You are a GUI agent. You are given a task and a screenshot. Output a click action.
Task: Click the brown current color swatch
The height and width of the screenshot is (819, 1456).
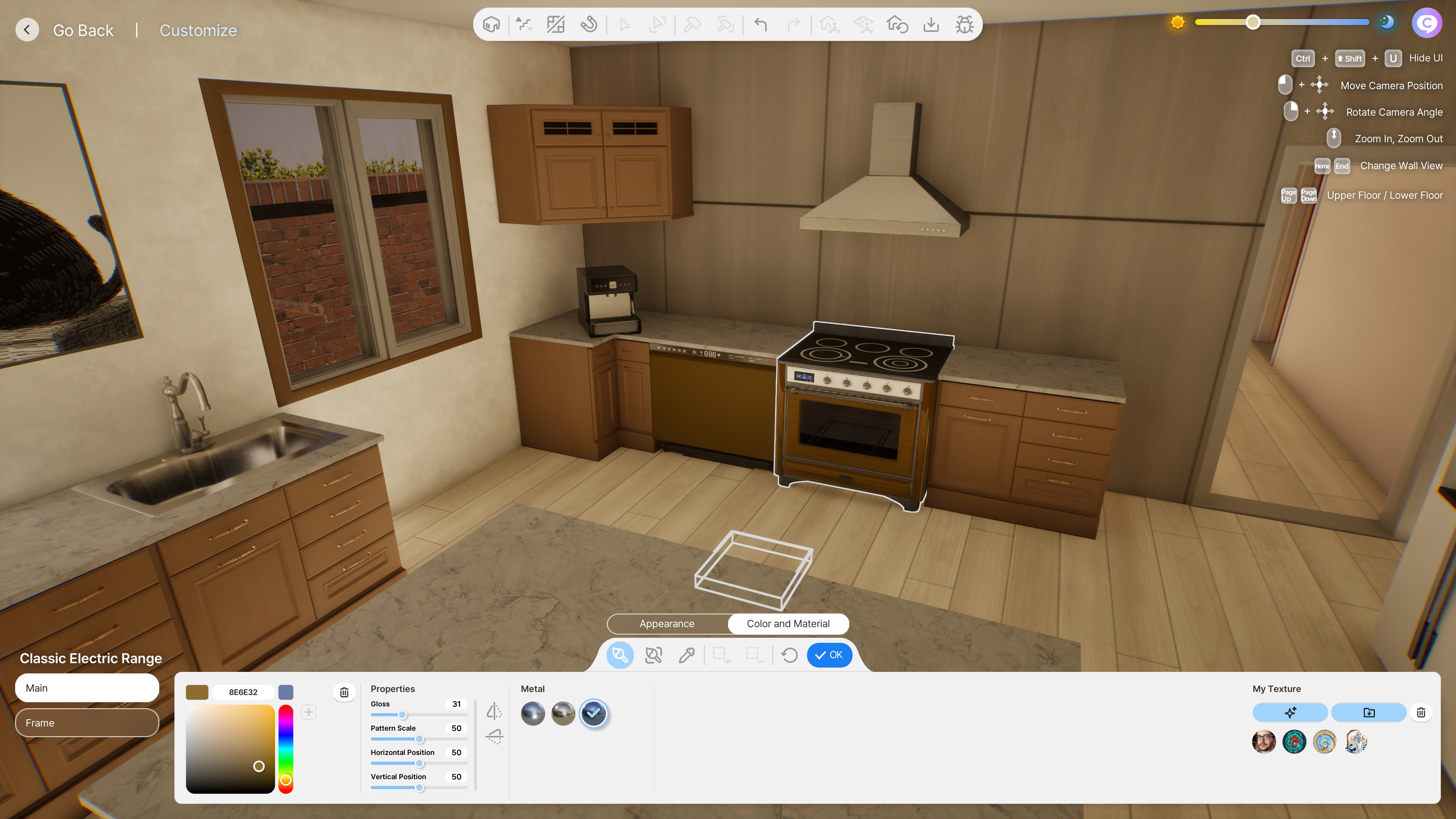coord(197,692)
